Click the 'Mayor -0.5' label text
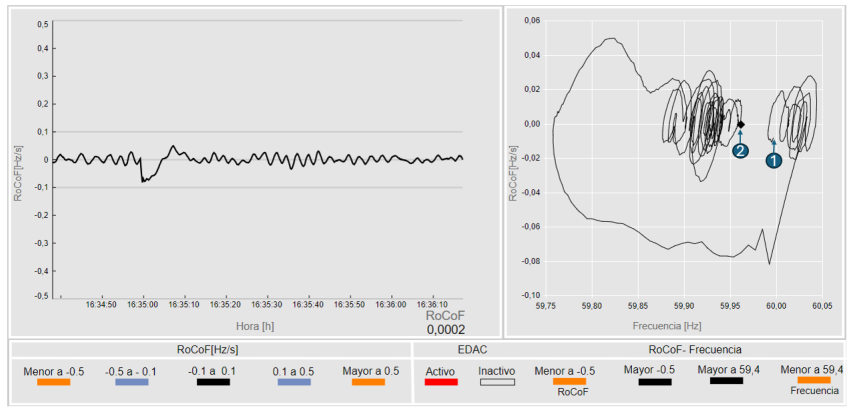 coord(649,370)
